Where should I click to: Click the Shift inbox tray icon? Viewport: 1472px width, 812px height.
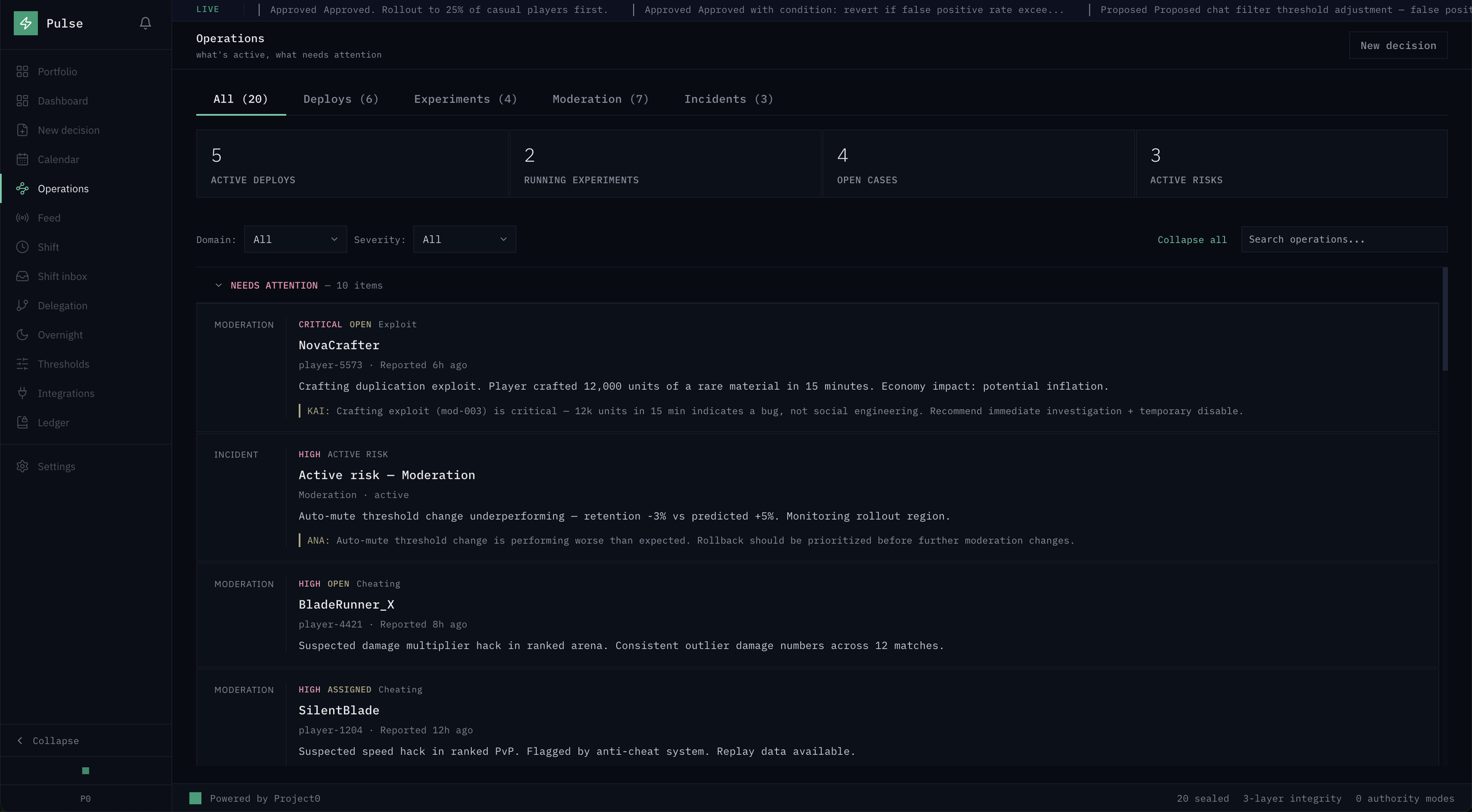coord(23,276)
